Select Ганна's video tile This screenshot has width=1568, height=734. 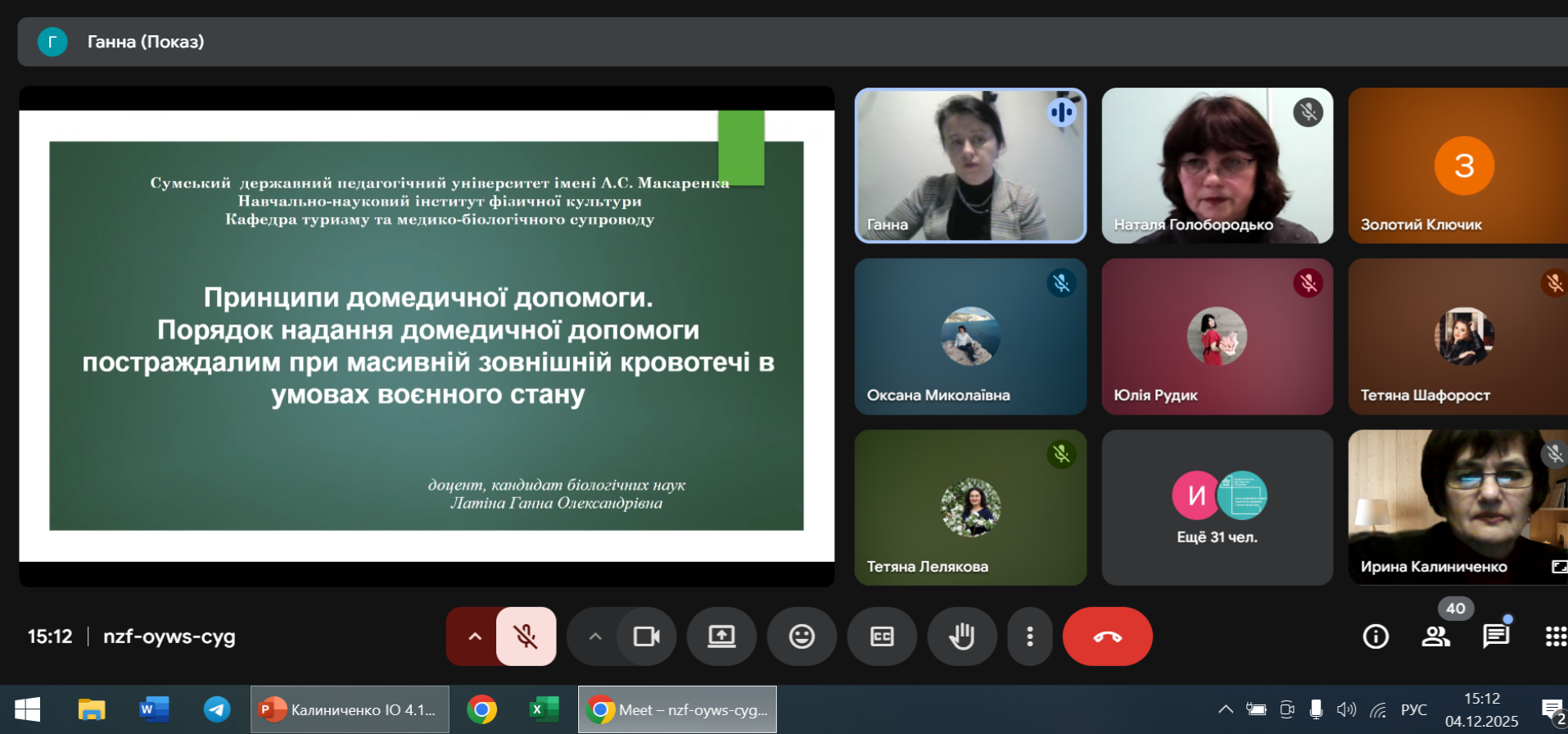[x=970, y=165]
